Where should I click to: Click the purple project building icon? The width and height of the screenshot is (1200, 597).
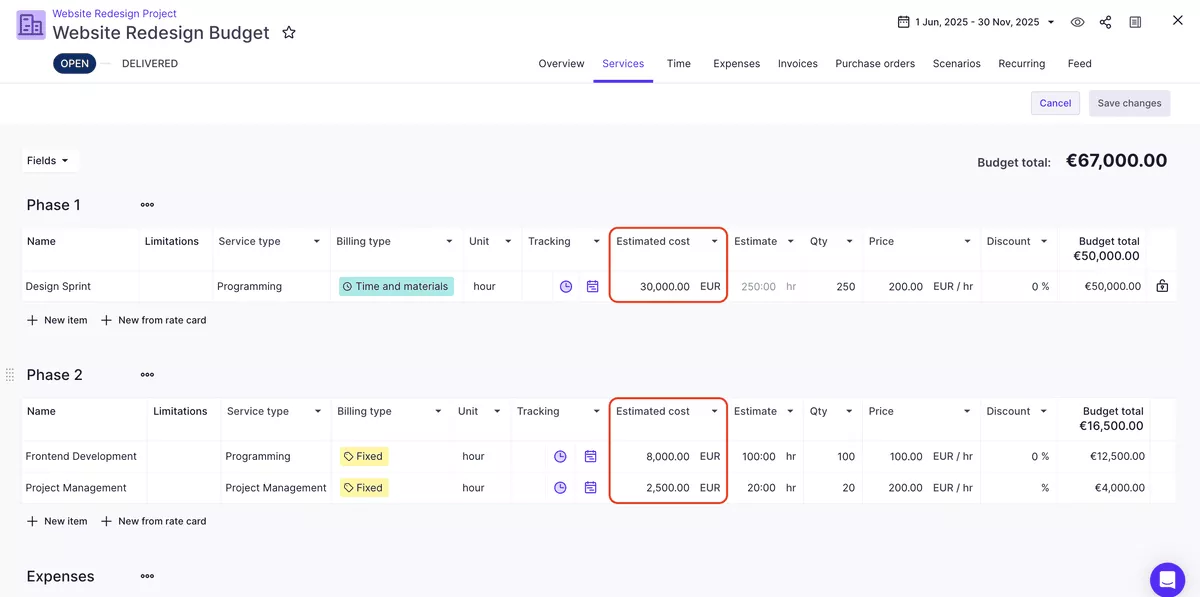point(31,25)
